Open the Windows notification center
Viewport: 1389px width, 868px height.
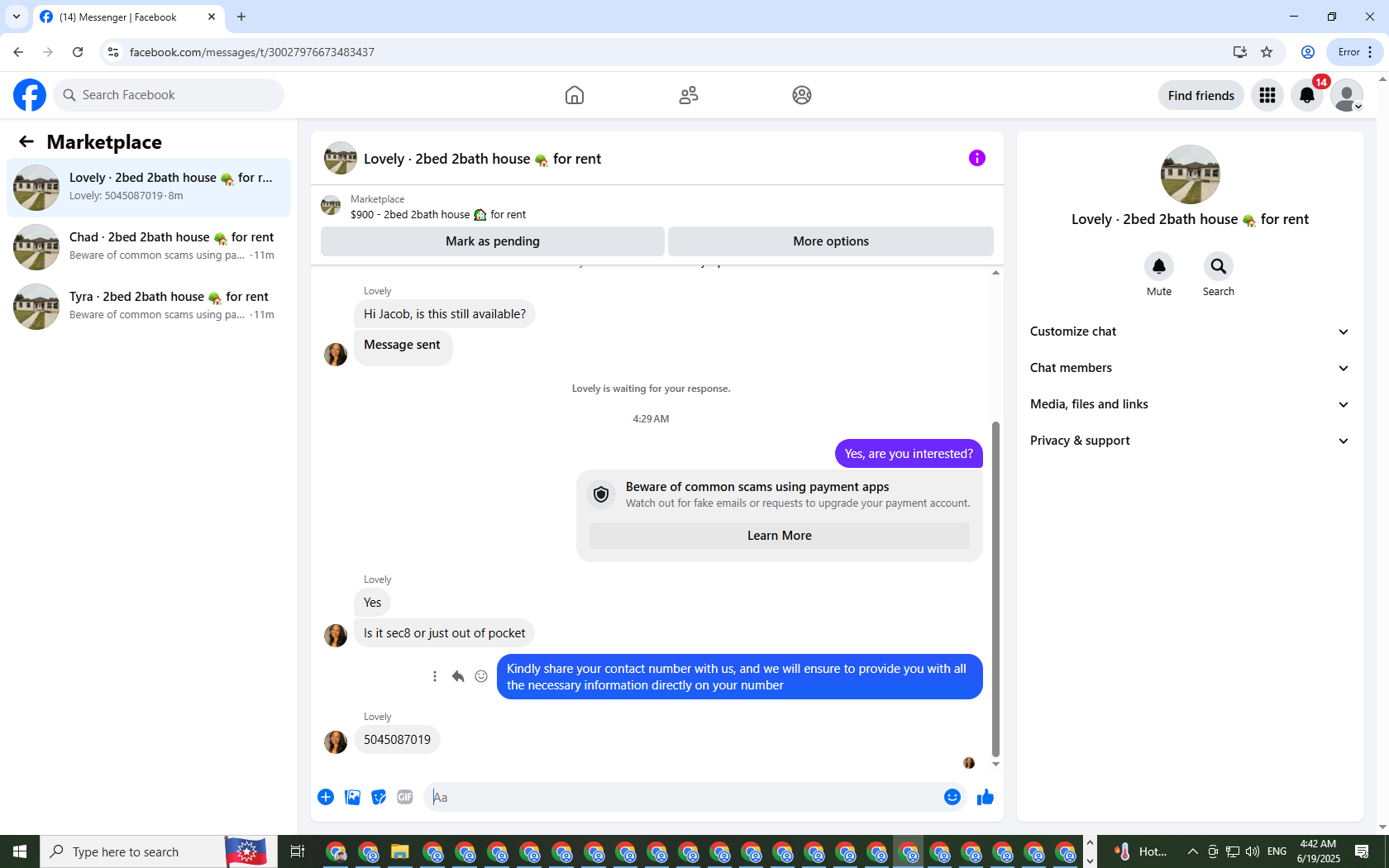point(1362,851)
